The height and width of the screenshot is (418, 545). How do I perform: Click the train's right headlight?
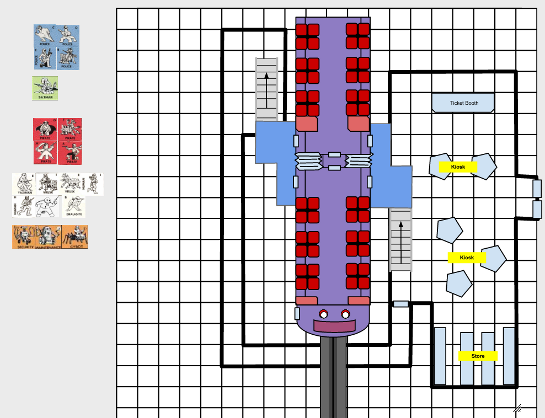point(345,314)
